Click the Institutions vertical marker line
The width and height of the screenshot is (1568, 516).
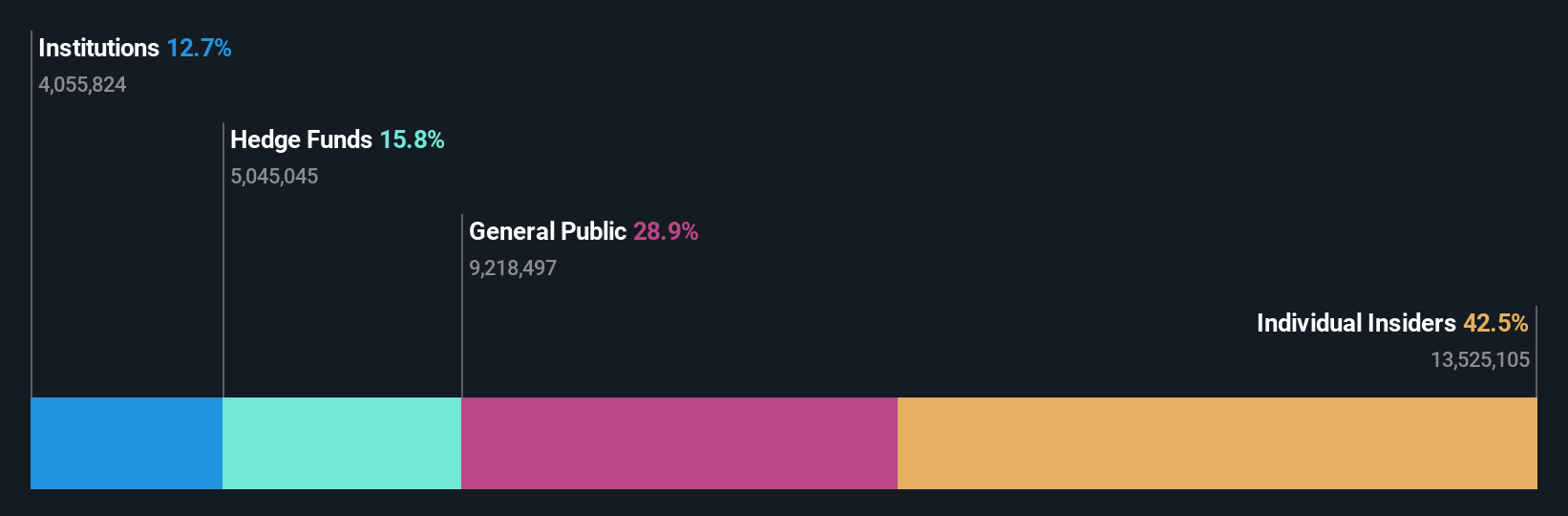pos(32,214)
